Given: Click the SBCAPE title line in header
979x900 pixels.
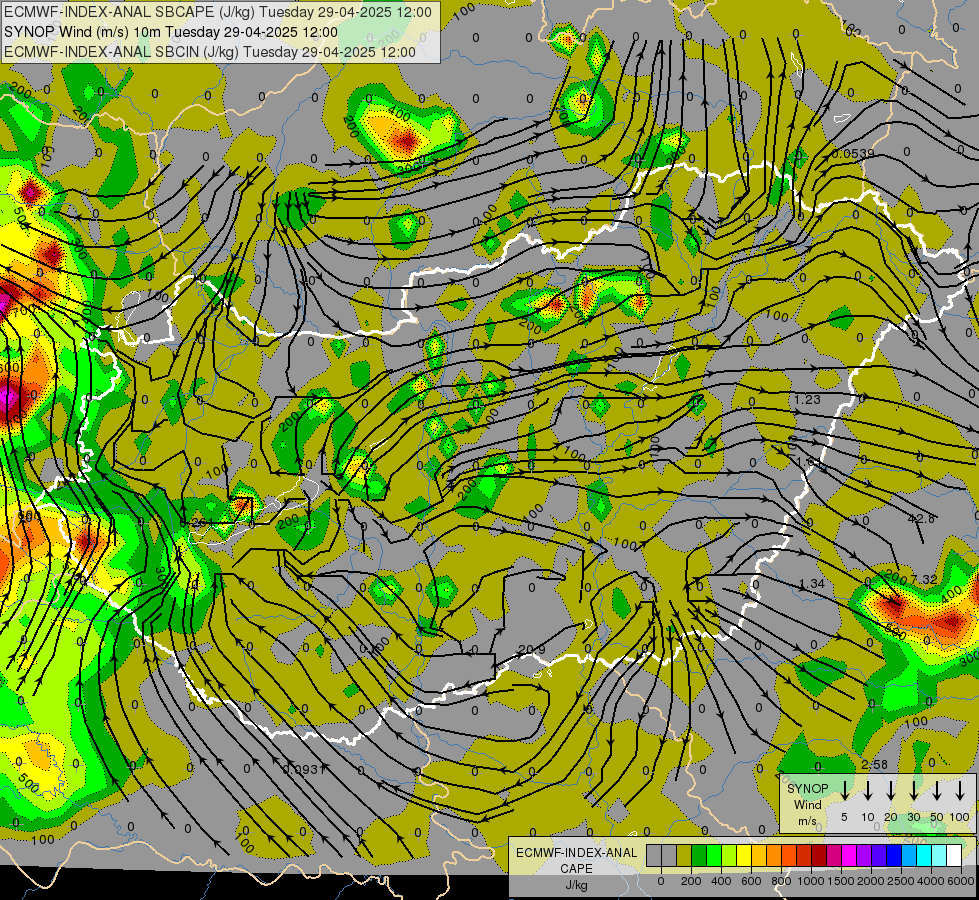Looking at the screenshot, I should pyautogui.click(x=218, y=12).
